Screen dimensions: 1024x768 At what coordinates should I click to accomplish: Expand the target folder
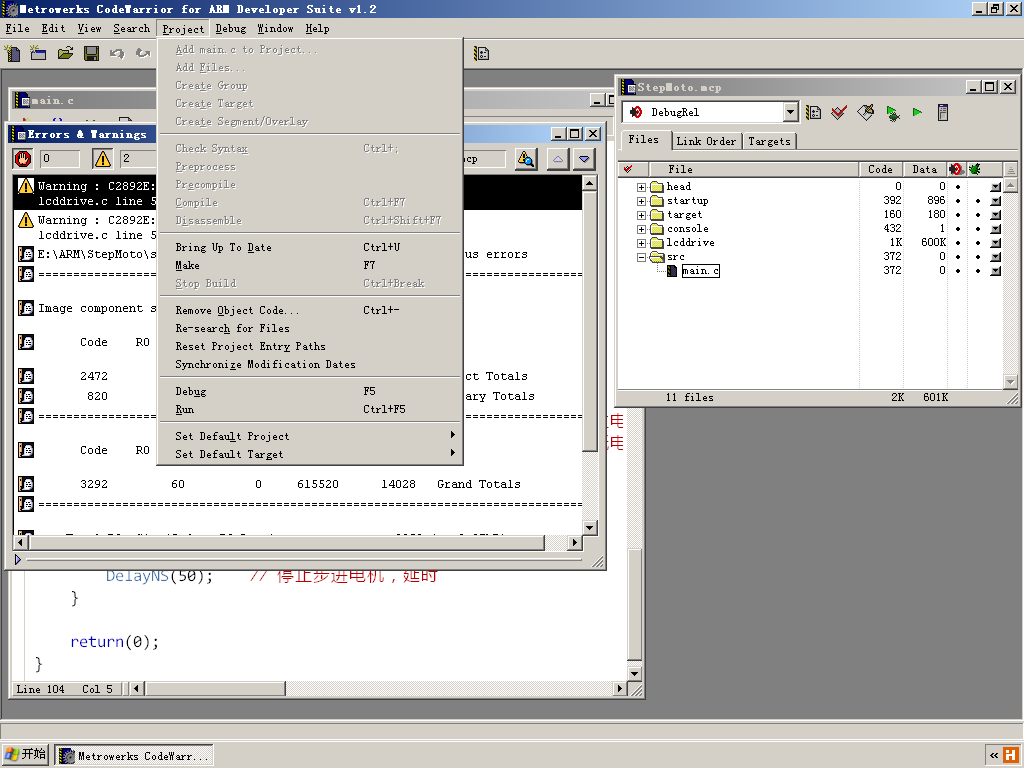coord(641,215)
